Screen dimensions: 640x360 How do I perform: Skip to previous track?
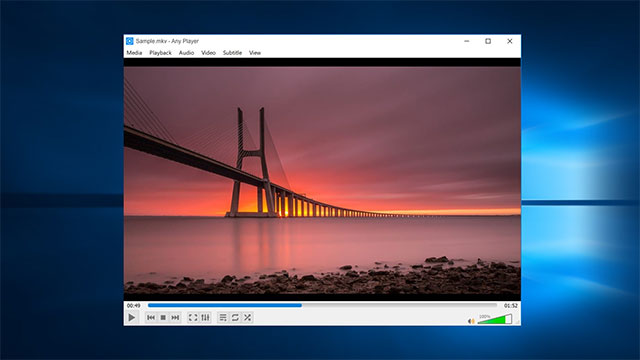(x=151, y=318)
